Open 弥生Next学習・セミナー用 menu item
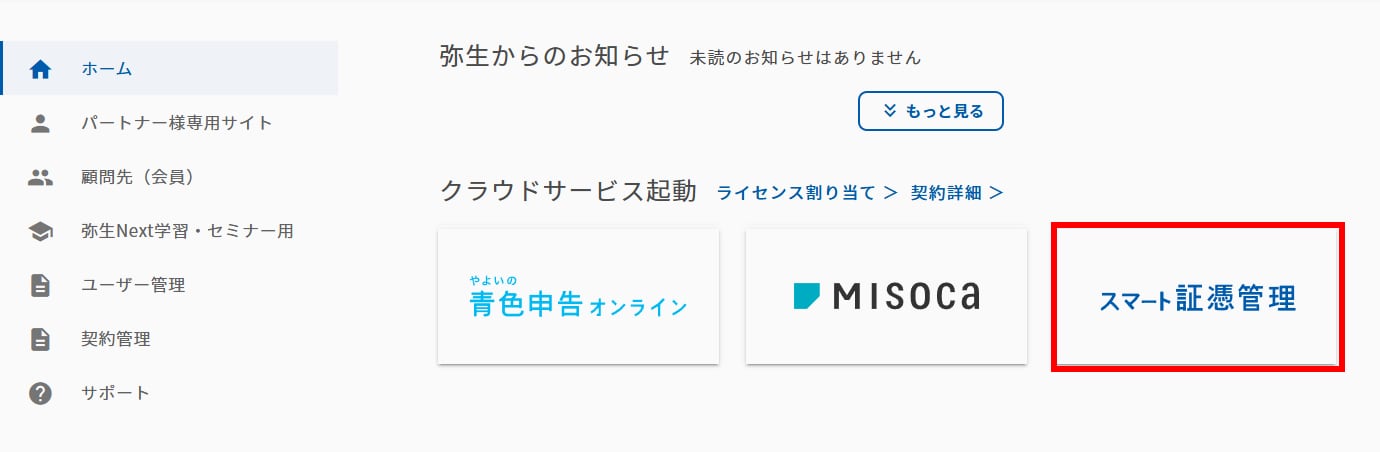1380x452 pixels. point(187,231)
